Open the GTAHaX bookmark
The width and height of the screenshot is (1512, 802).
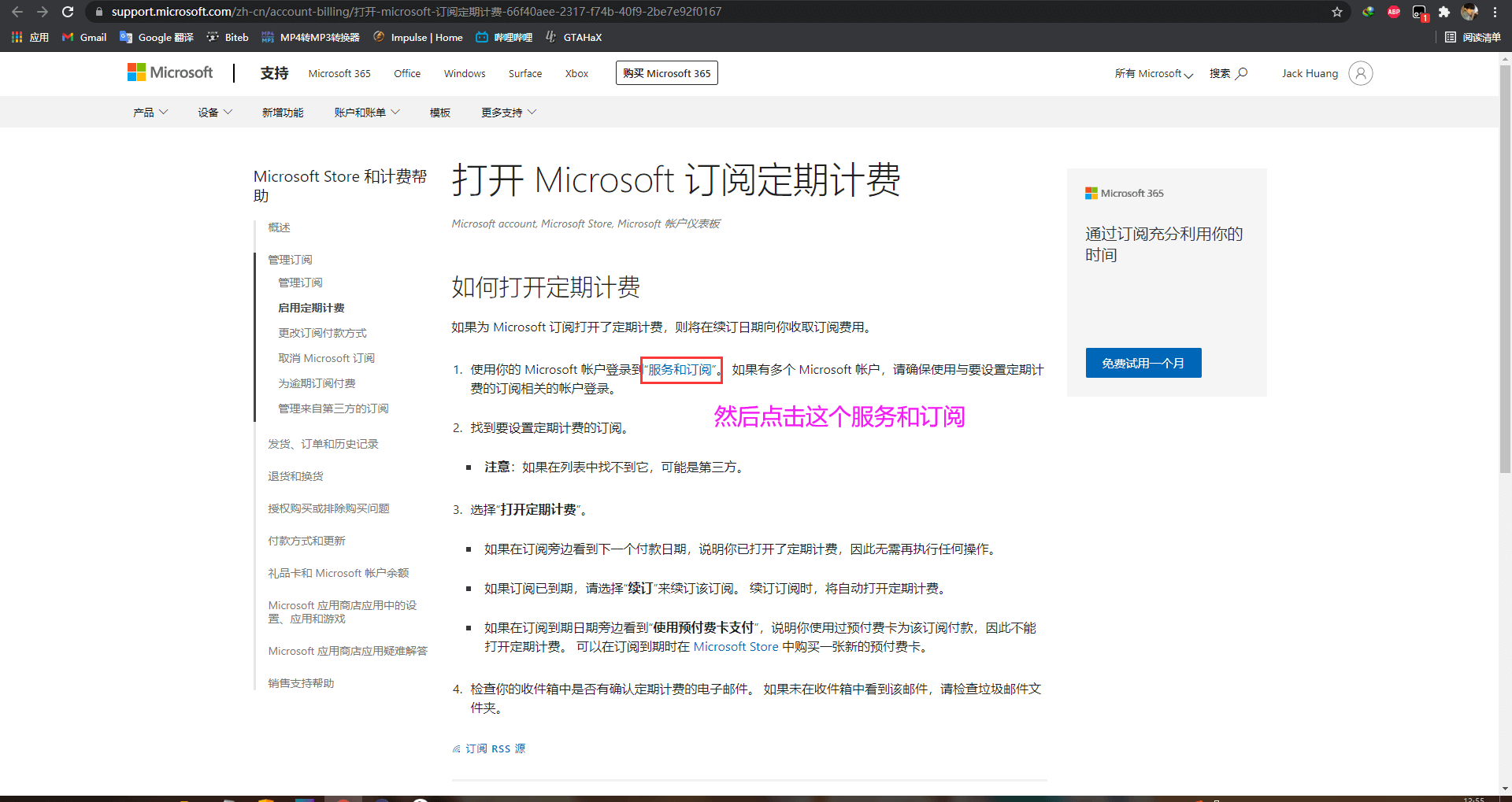click(x=573, y=37)
